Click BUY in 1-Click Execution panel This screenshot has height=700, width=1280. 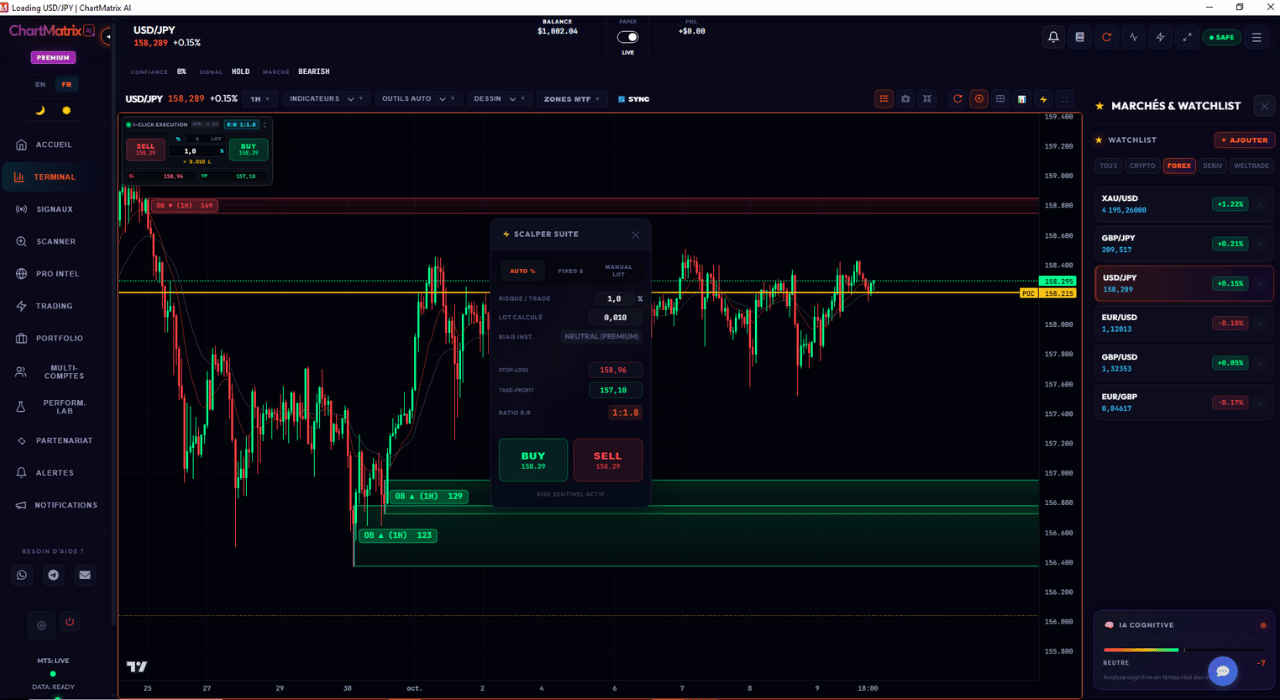coord(248,150)
